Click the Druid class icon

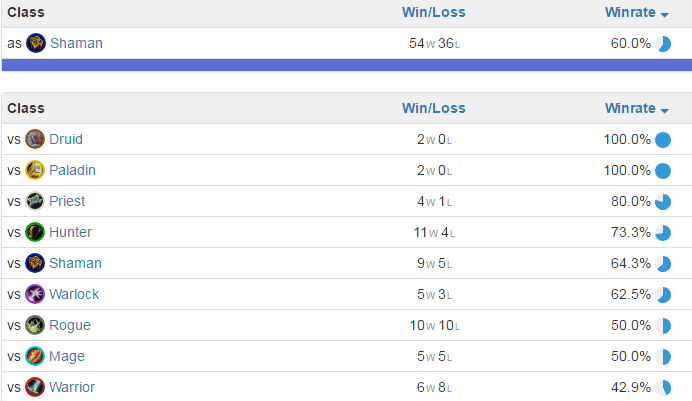coord(35,139)
